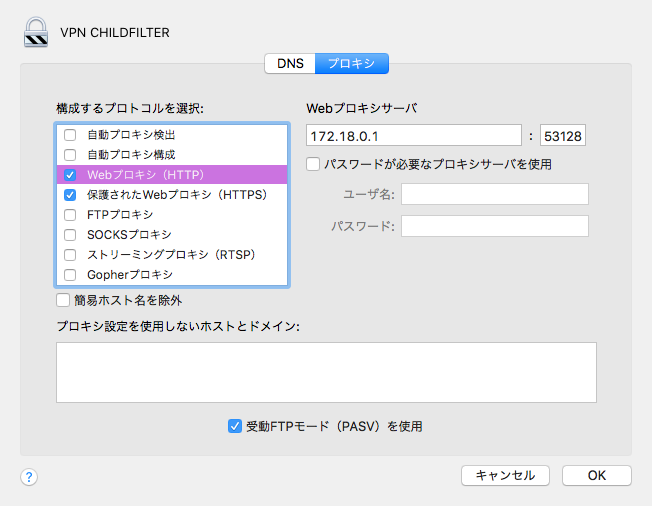Switch to the DNS tab
This screenshot has width=652, height=506.
tap(290, 64)
